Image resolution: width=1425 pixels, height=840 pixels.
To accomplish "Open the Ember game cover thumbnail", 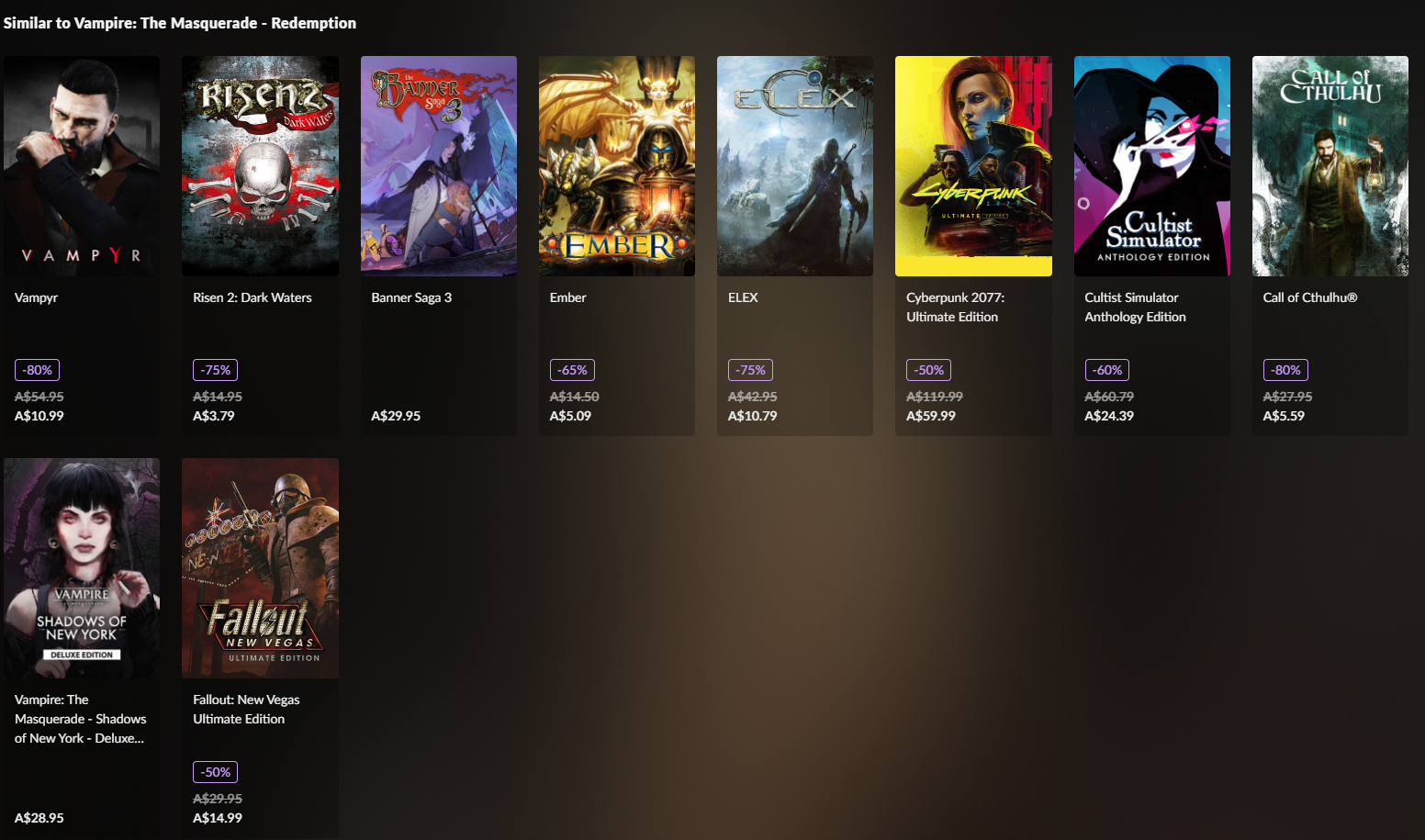I will pos(617,166).
